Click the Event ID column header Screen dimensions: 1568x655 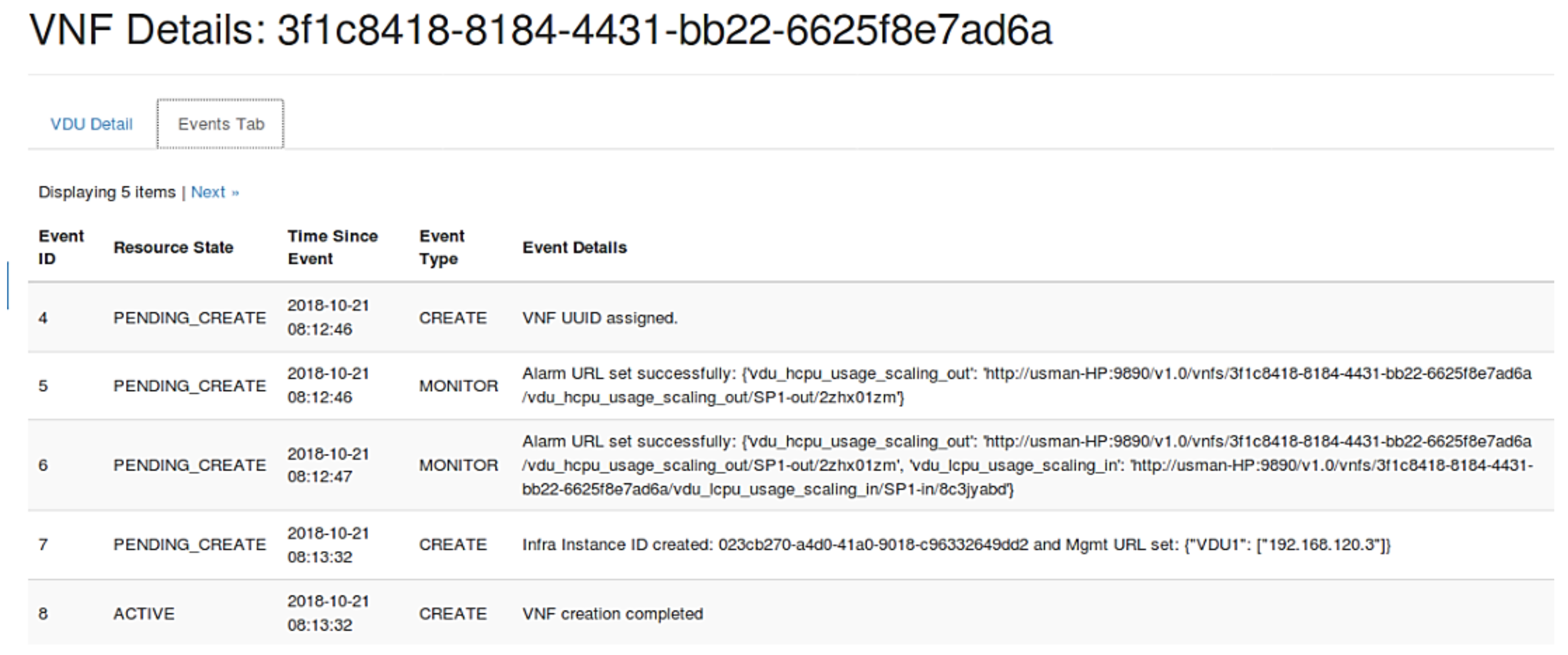click(61, 247)
